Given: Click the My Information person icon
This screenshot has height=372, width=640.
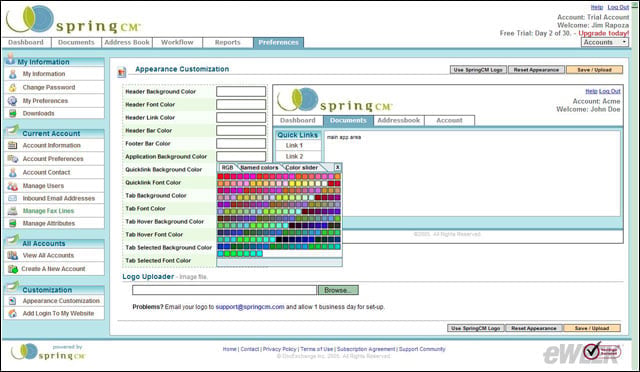Looking at the screenshot, I should (13, 74).
